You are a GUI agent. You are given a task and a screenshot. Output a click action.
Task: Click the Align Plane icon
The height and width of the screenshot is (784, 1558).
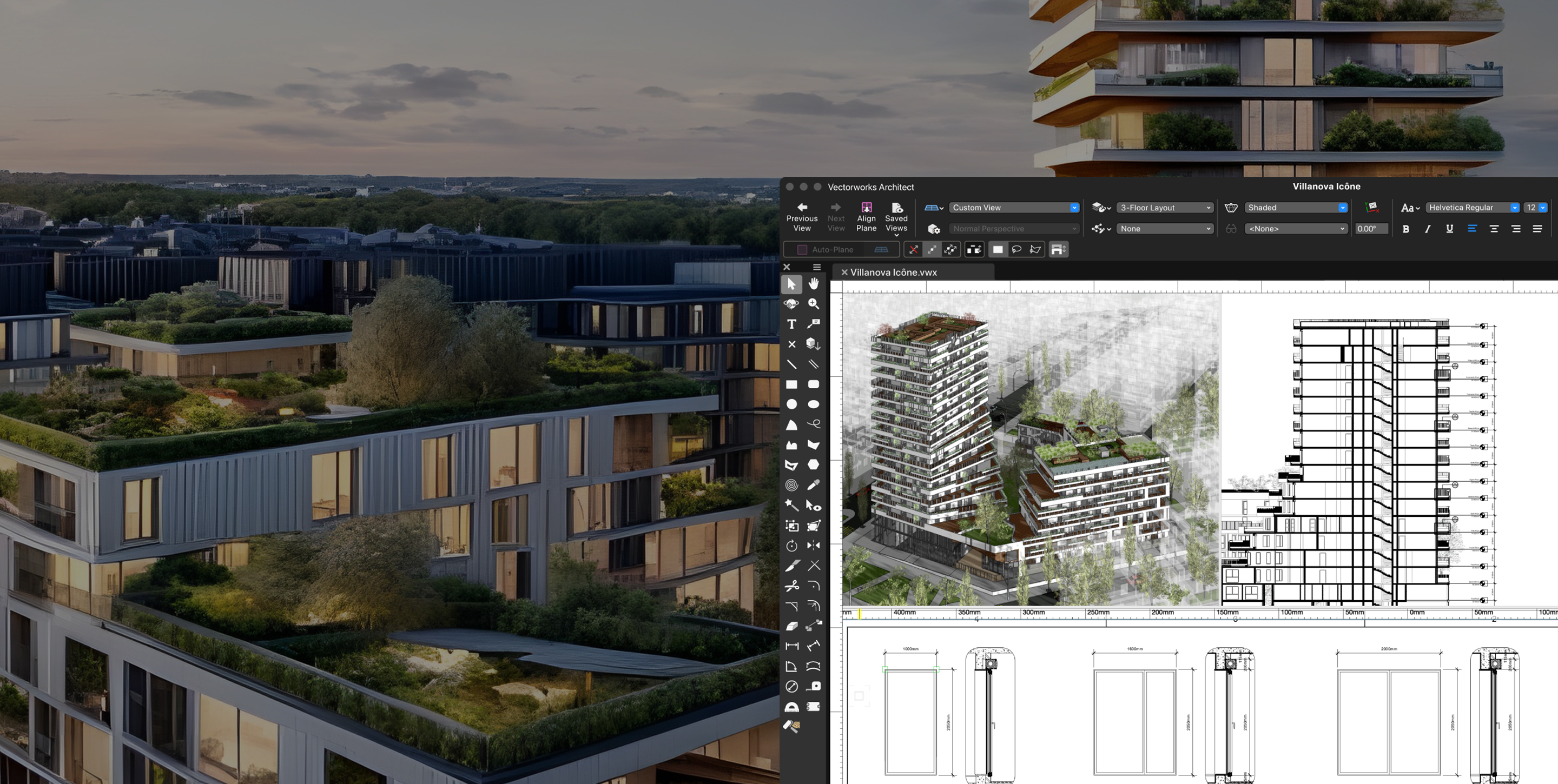pyautogui.click(x=866, y=217)
